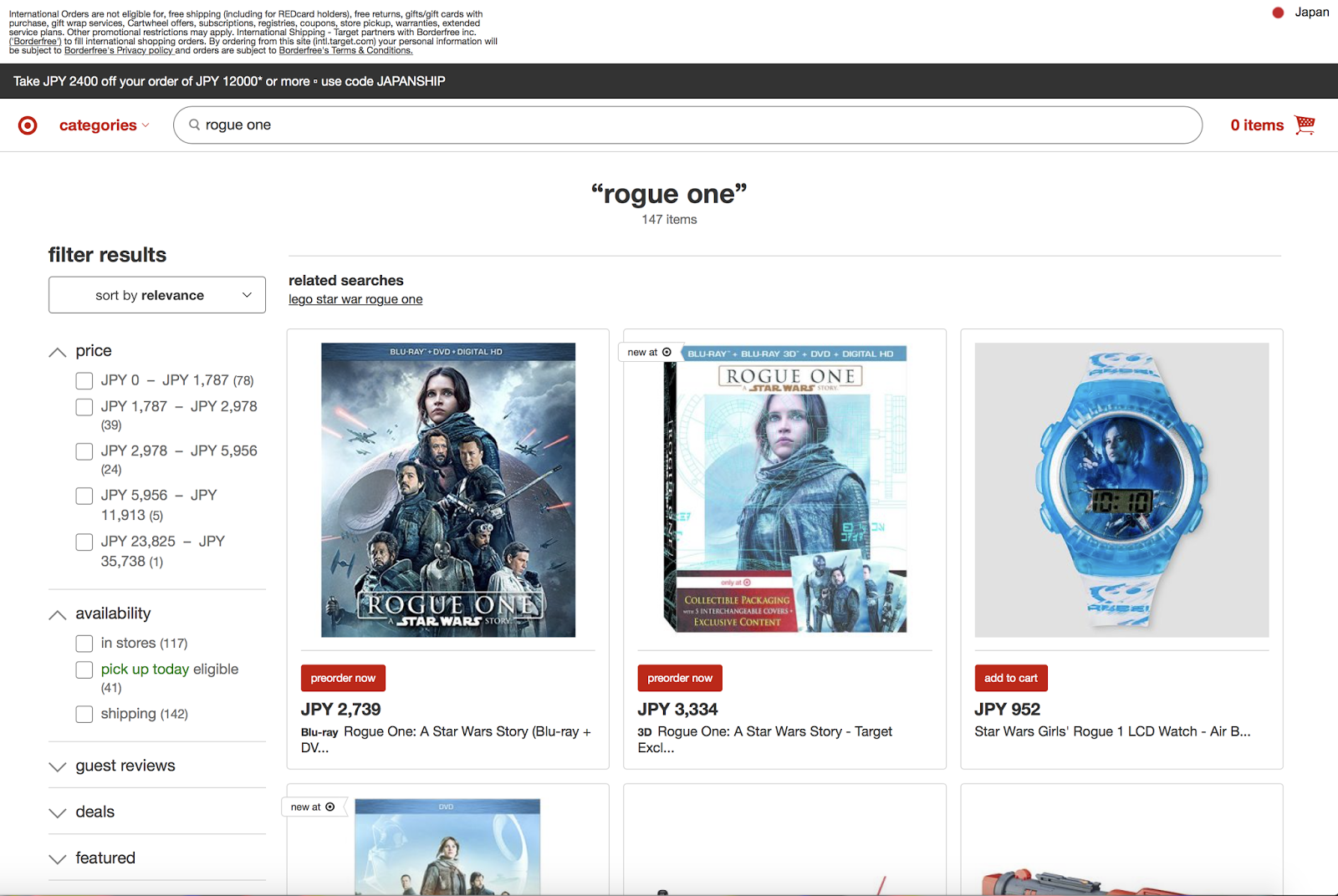
Task: Open Borderfree's Terms & Conditions link
Action: click(x=345, y=50)
